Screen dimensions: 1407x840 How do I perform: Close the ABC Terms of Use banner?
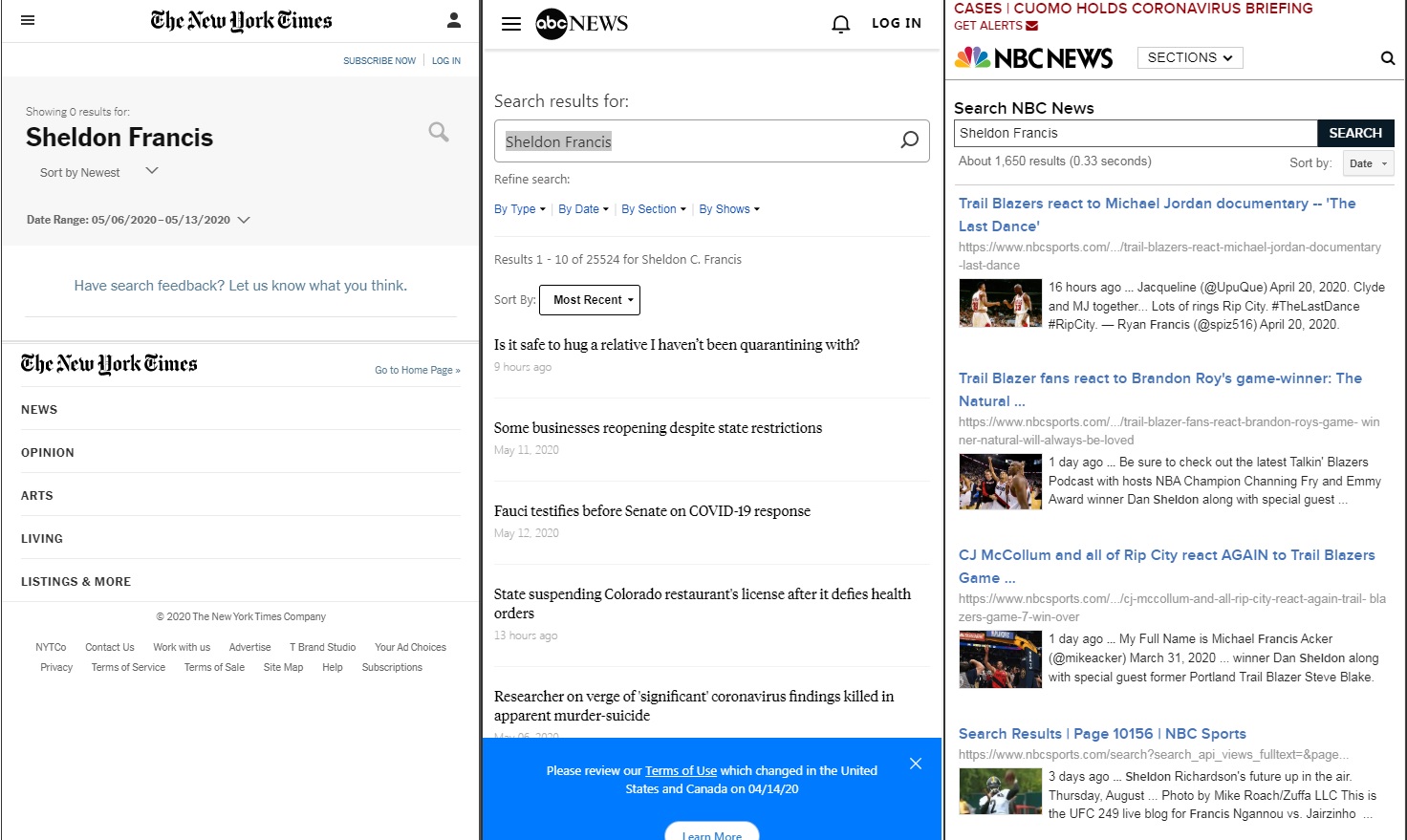click(x=916, y=764)
